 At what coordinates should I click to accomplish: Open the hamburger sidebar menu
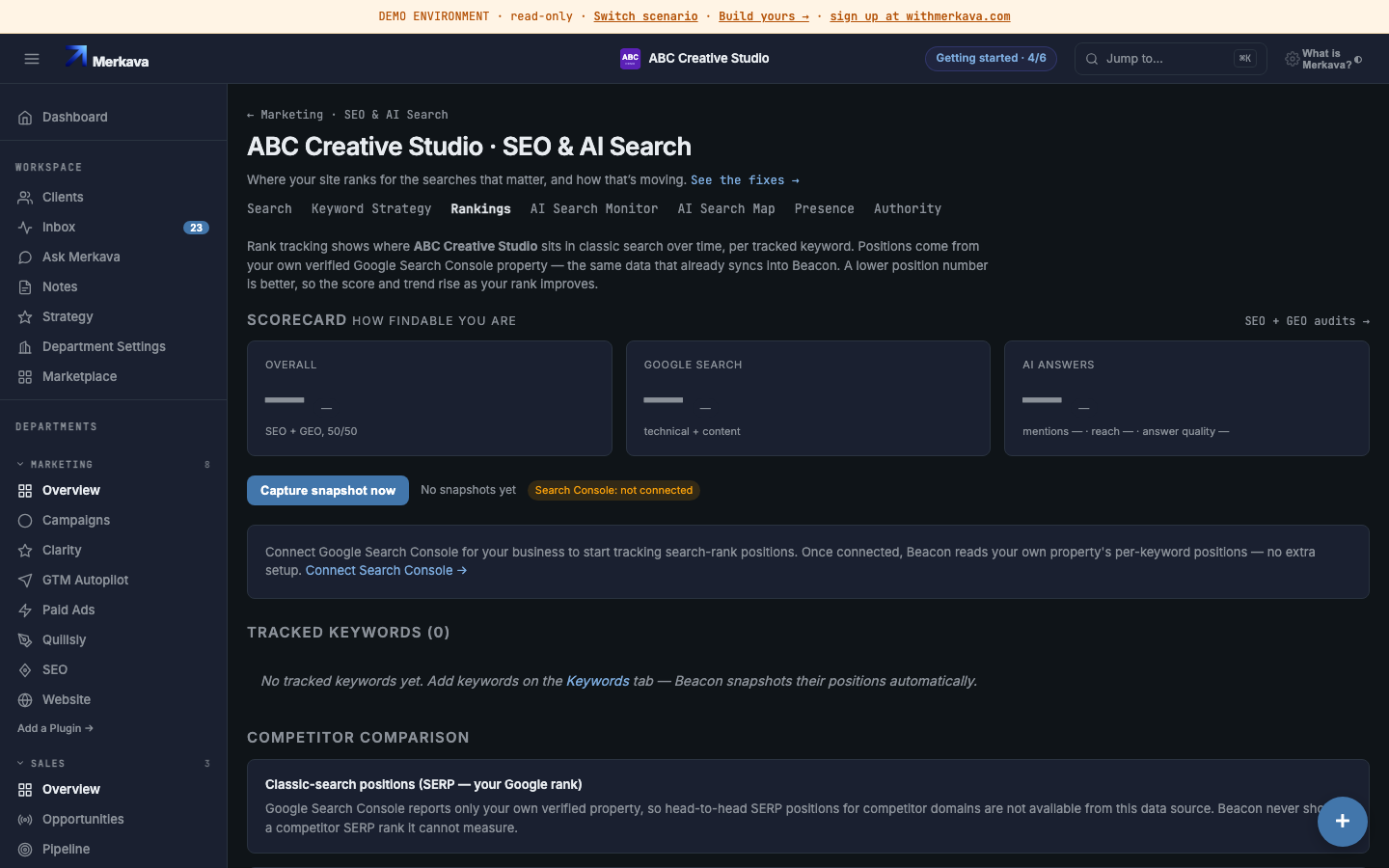pyautogui.click(x=32, y=59)
